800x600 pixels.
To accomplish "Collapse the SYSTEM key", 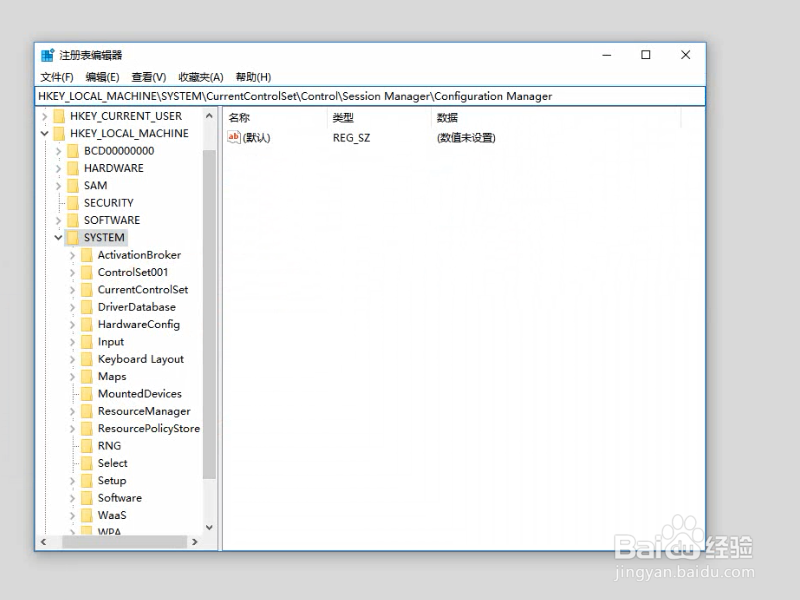I will pos(57,237).
